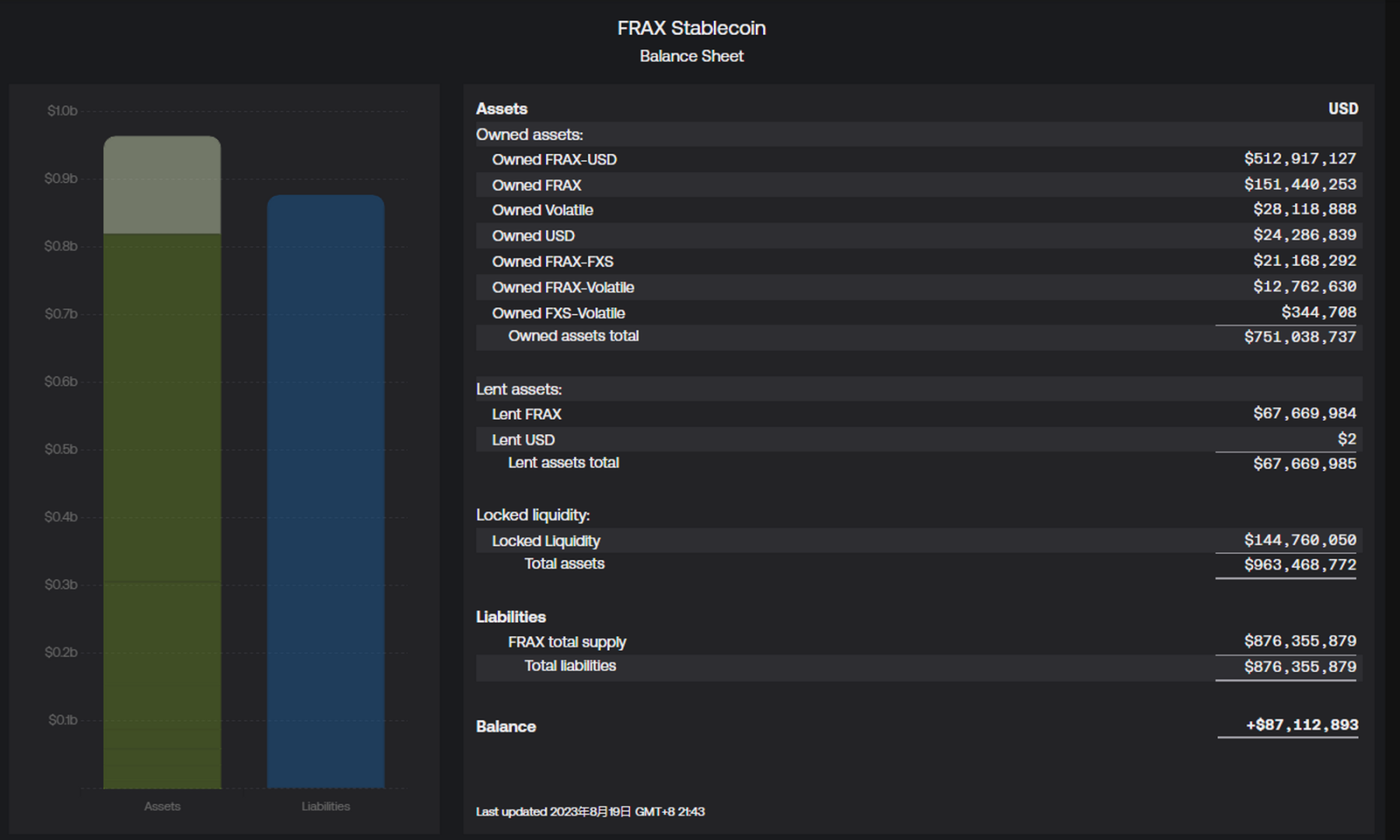Click the Owned FXS-Volatile row label
The height and width of the screenshot is (840, 1400).
558,313
